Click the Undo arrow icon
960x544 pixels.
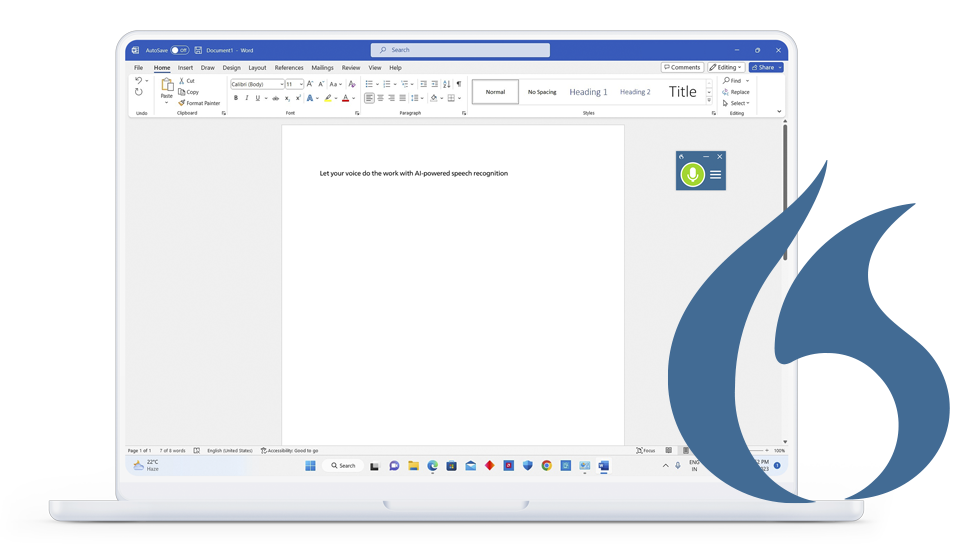click(138, 80)
